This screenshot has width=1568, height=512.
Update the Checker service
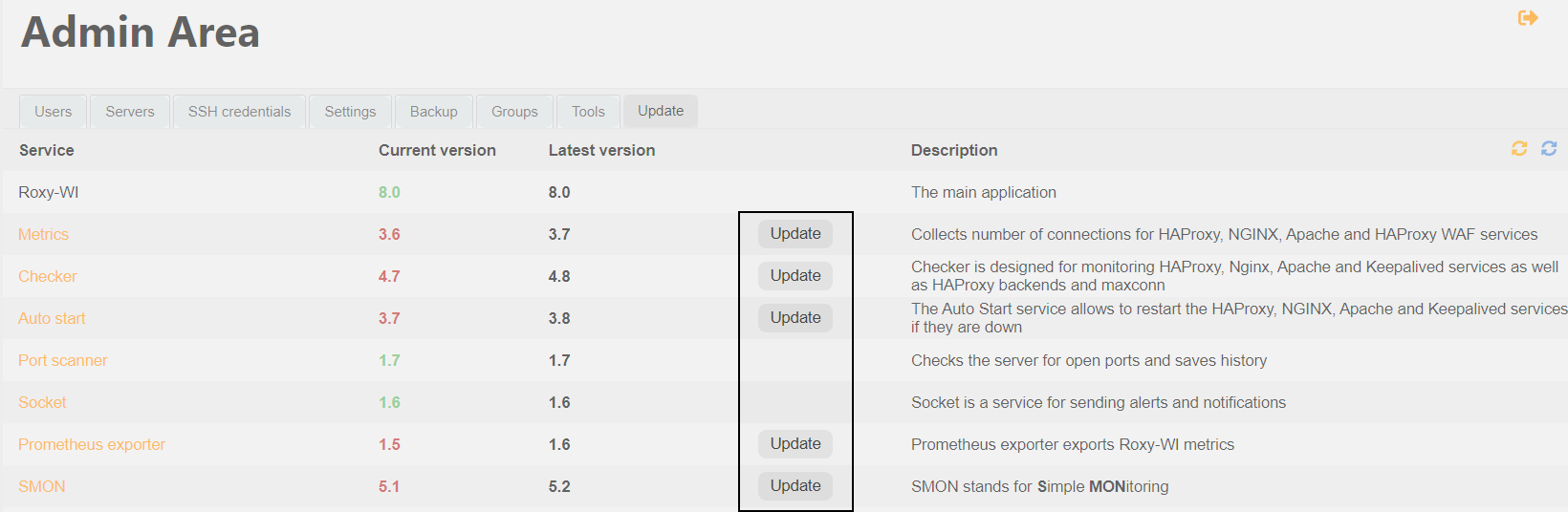click(795, 276)
